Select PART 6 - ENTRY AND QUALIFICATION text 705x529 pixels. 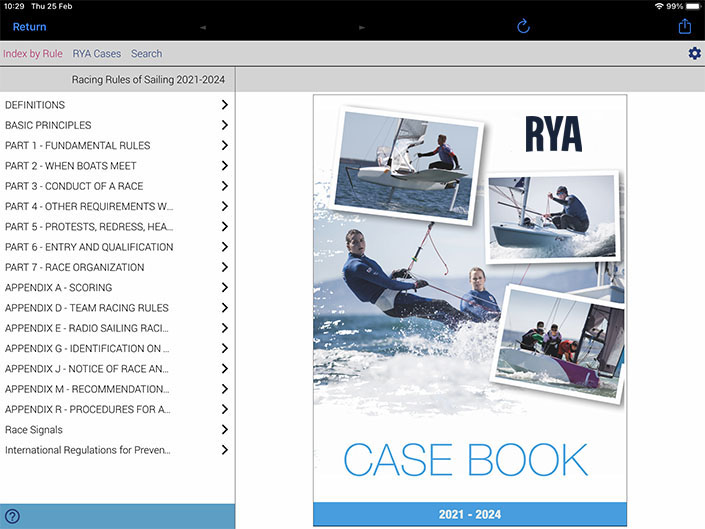(89, 247)
